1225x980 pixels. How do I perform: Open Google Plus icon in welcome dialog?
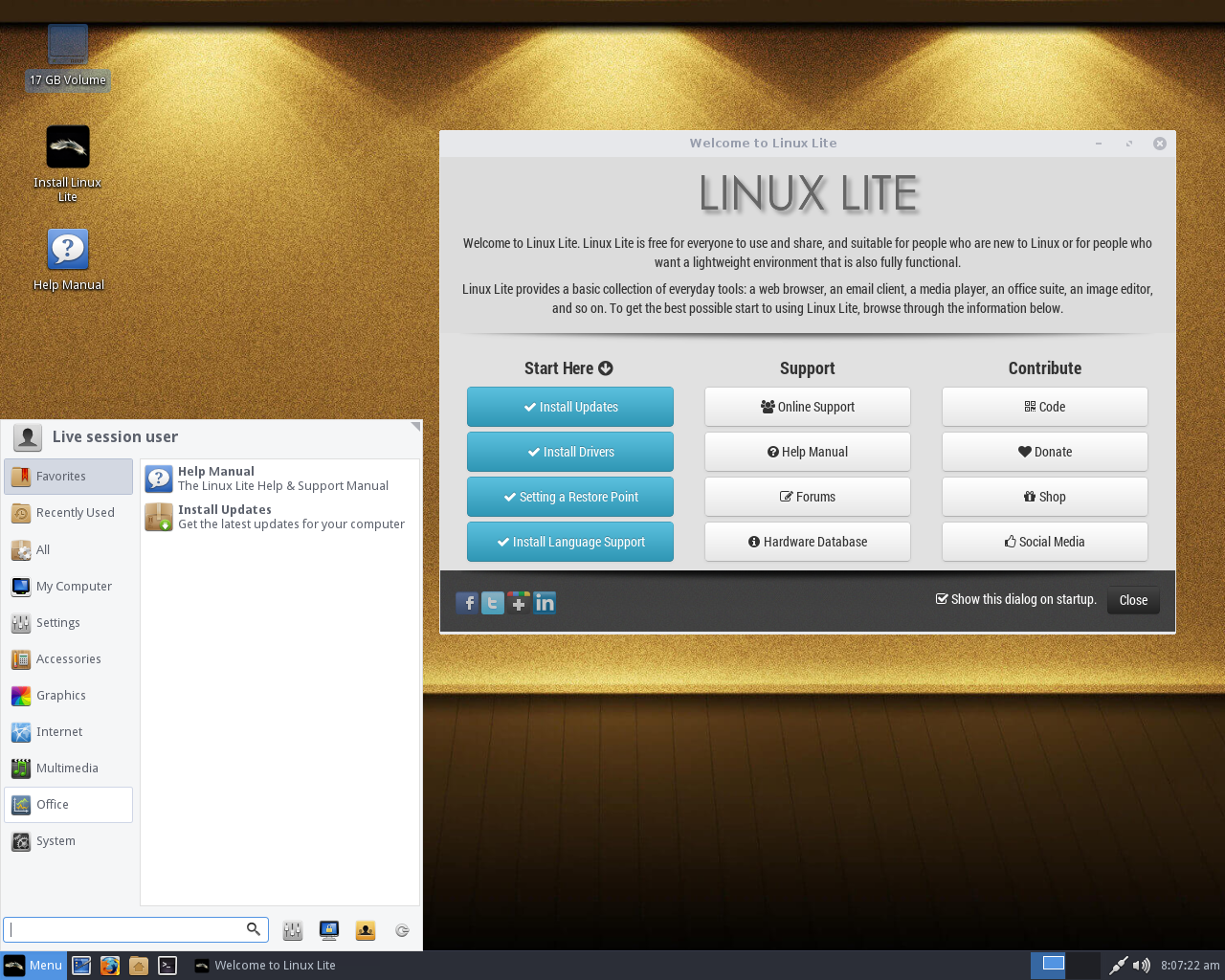pyautogui.click(x=519, y=602)
